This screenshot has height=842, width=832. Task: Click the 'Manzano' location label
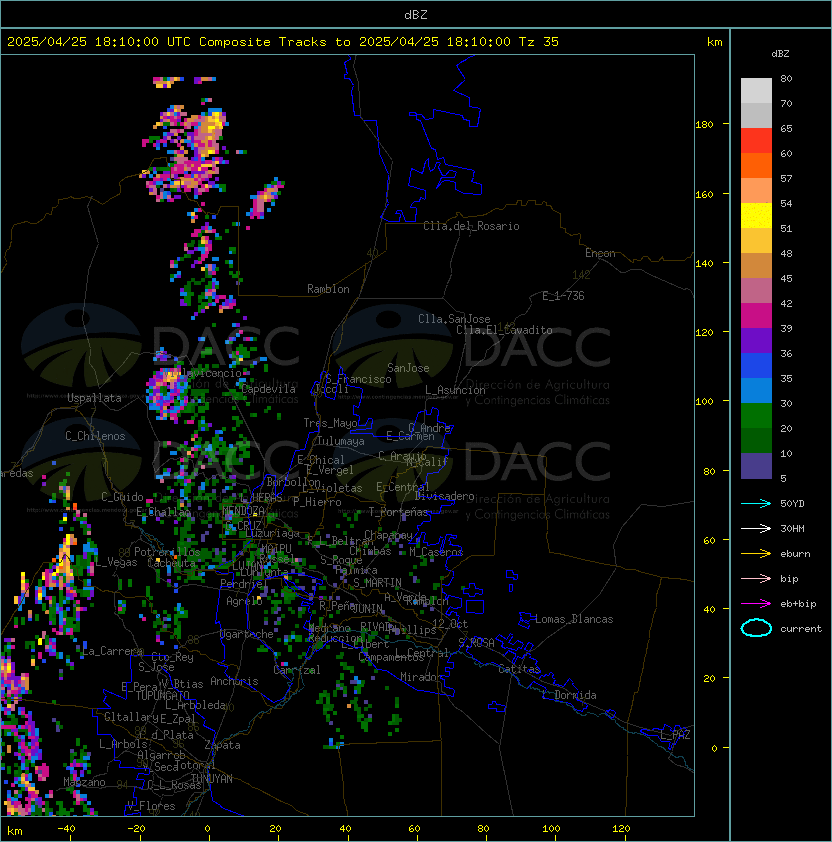click(x=84, y=782)
